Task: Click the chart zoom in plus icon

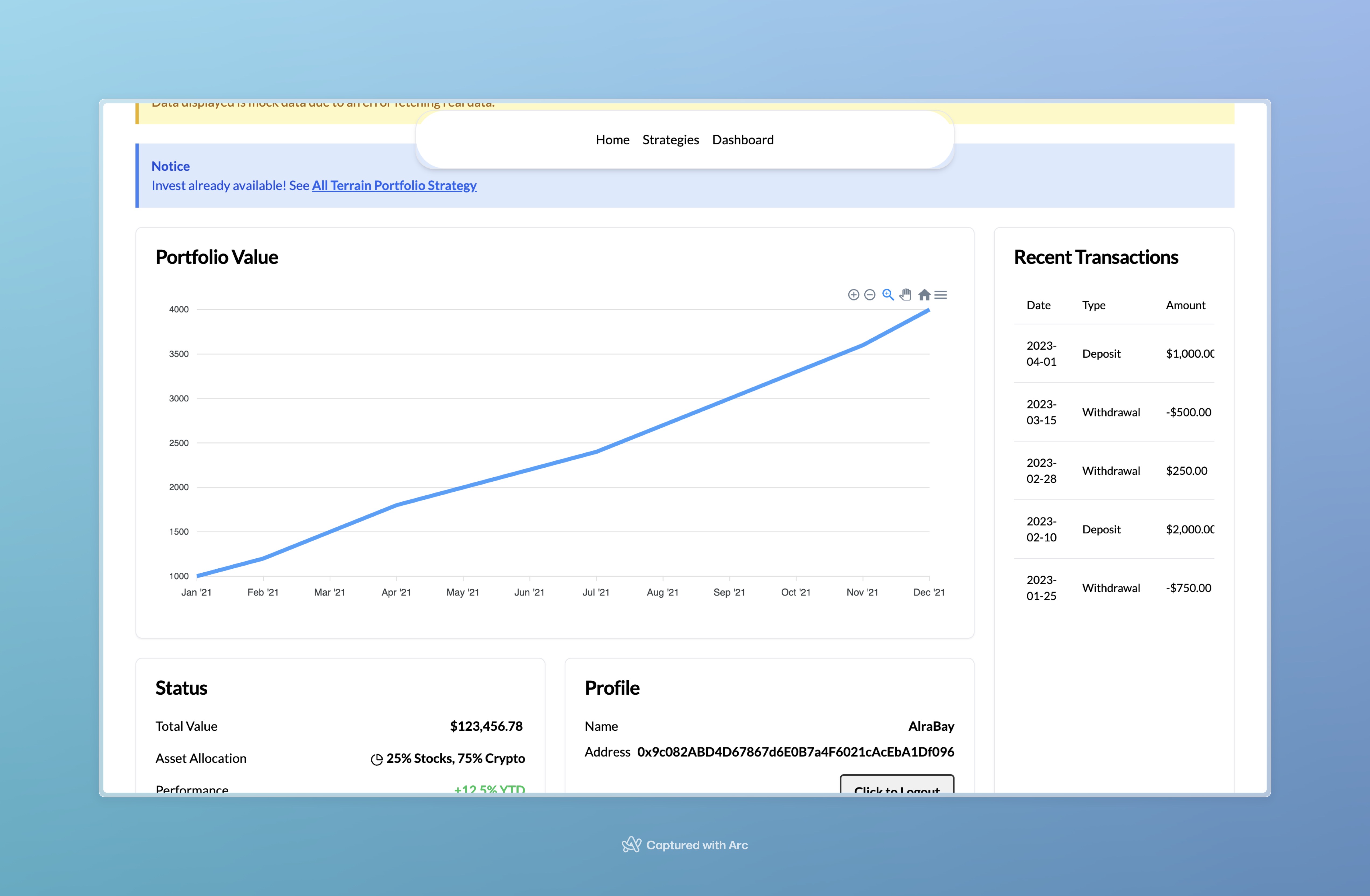Action: (853, 295)
